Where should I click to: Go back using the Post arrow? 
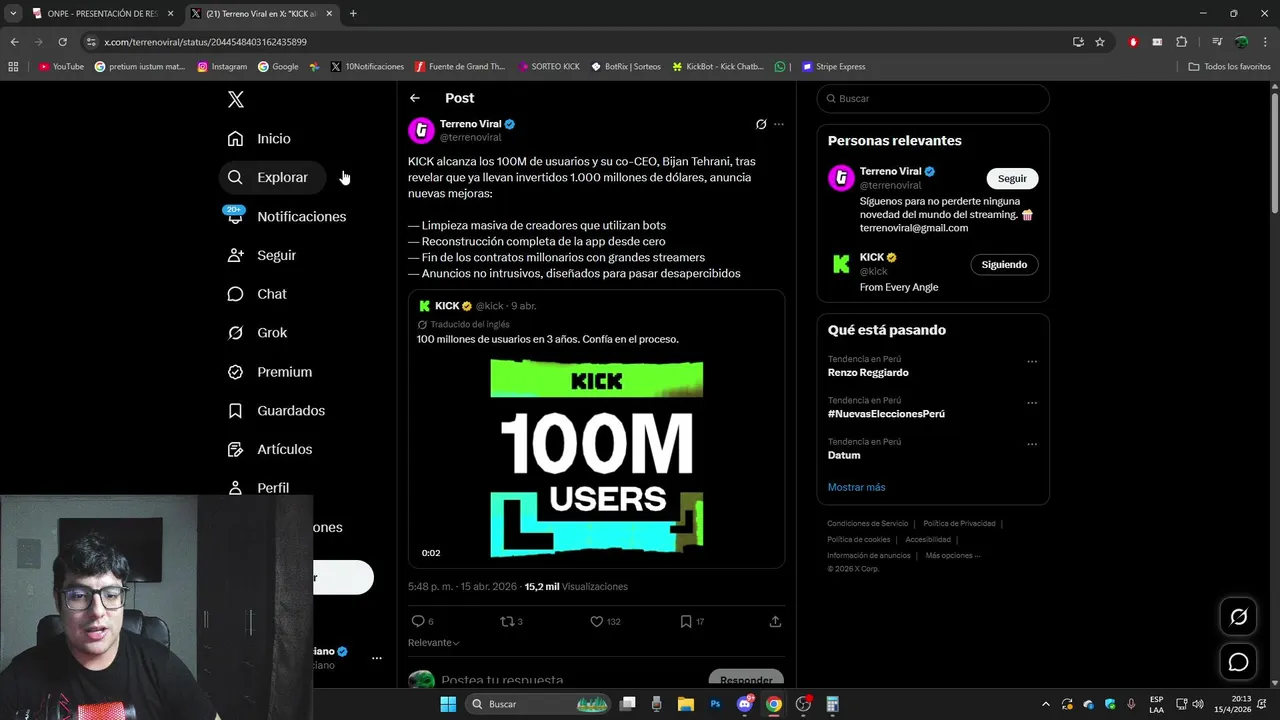coord(415,98)
